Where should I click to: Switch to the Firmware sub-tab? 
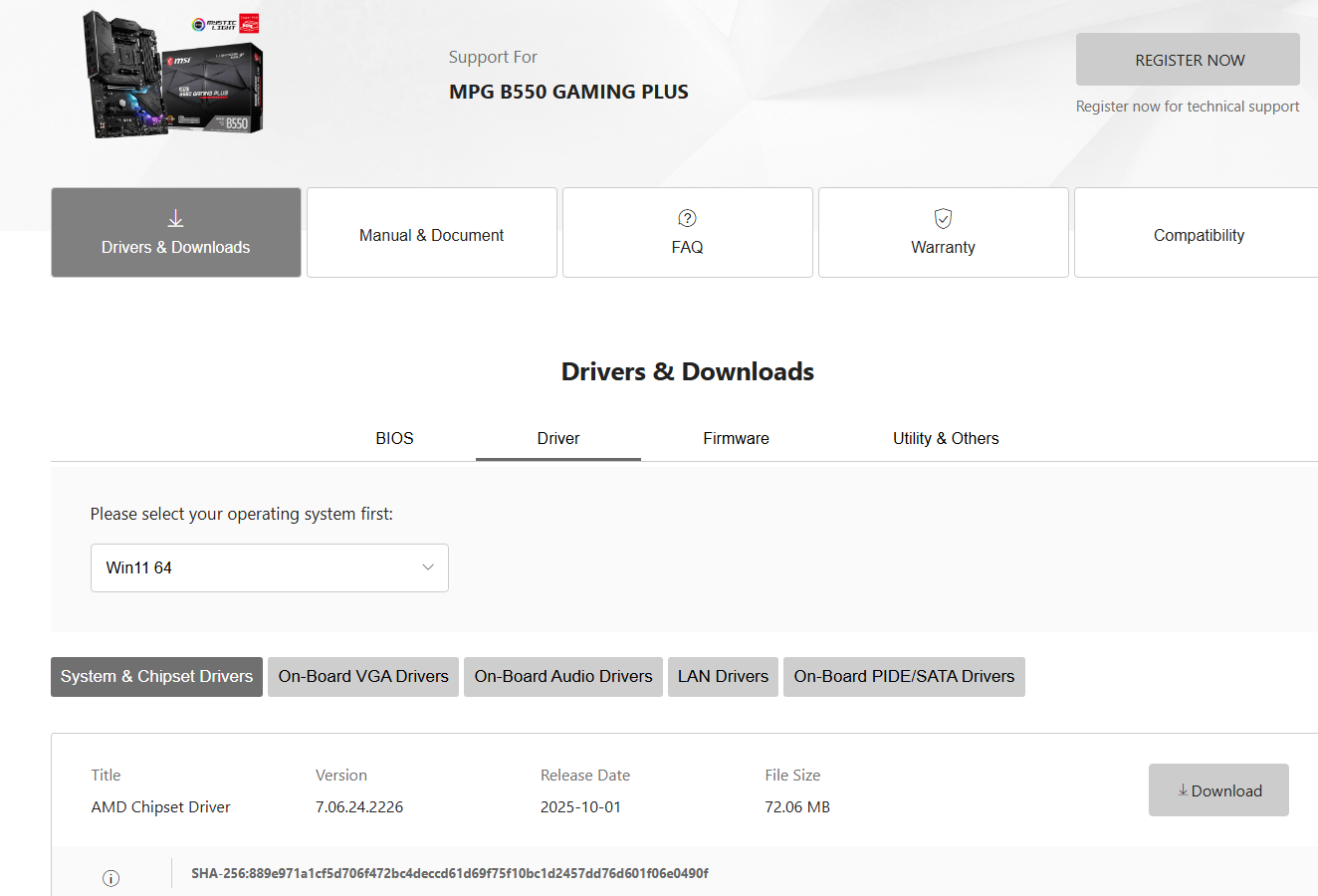point(737,438)
